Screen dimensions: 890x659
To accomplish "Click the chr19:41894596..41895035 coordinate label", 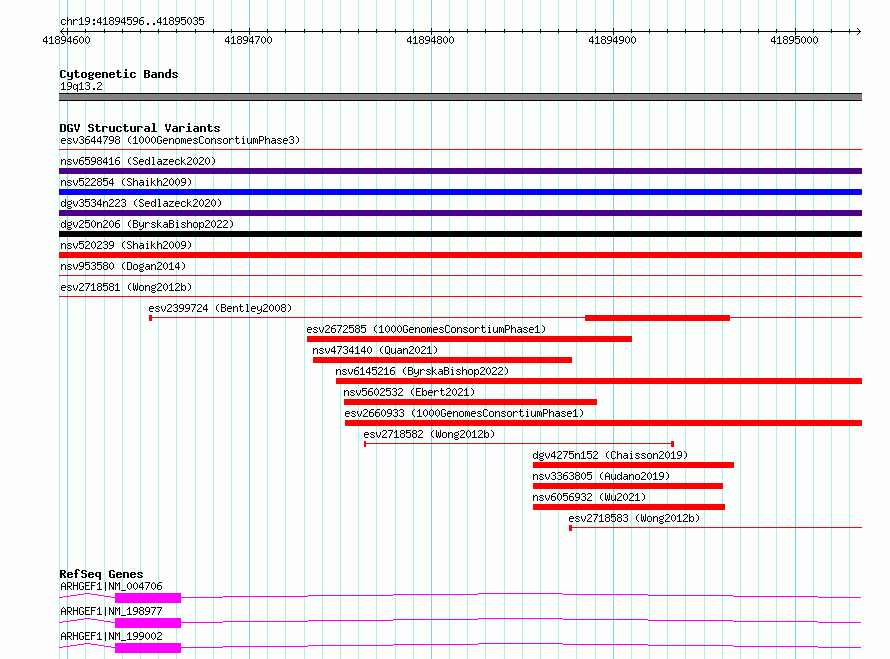I will (132, 22).
